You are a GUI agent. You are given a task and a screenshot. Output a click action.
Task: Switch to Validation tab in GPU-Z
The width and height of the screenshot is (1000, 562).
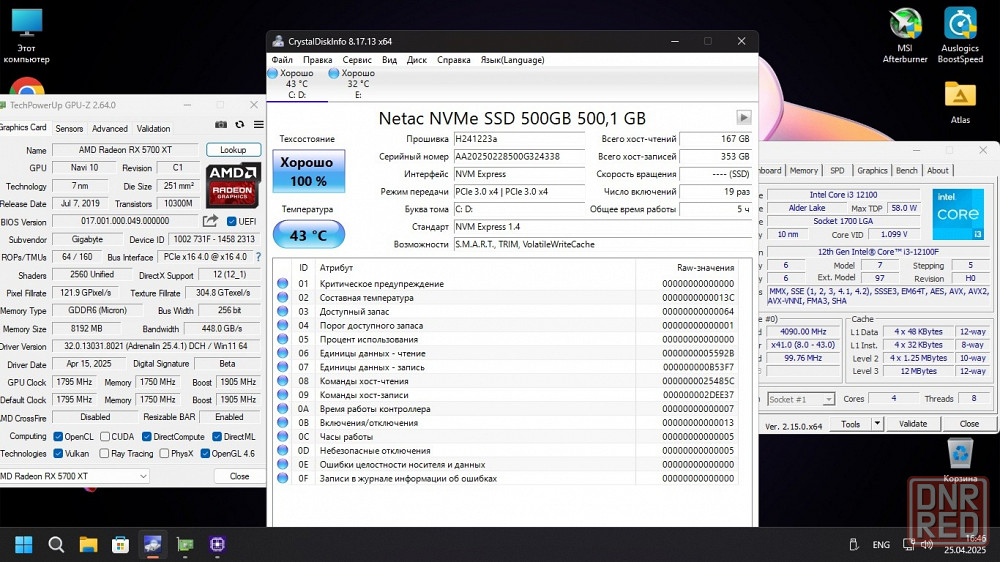point(153,128)
